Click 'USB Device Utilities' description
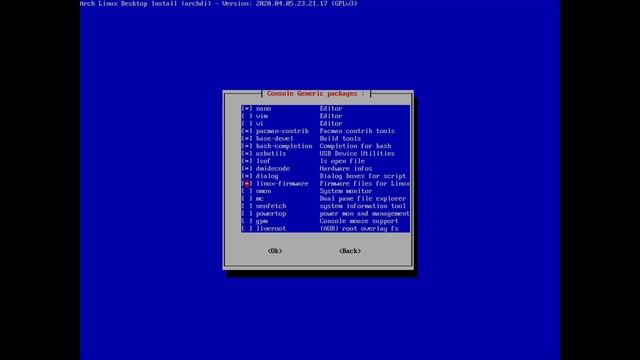The image size is (640, 360). coord(357,153)
